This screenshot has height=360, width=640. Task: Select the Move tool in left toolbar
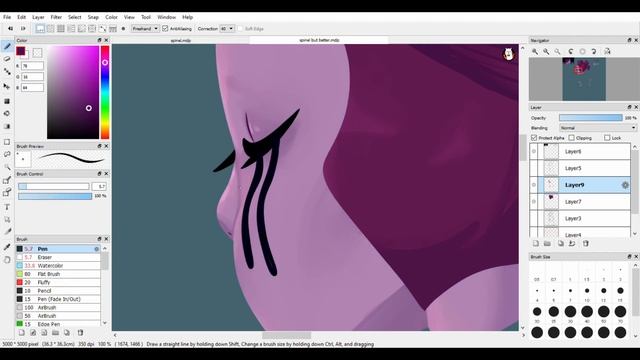pos(7,87)
